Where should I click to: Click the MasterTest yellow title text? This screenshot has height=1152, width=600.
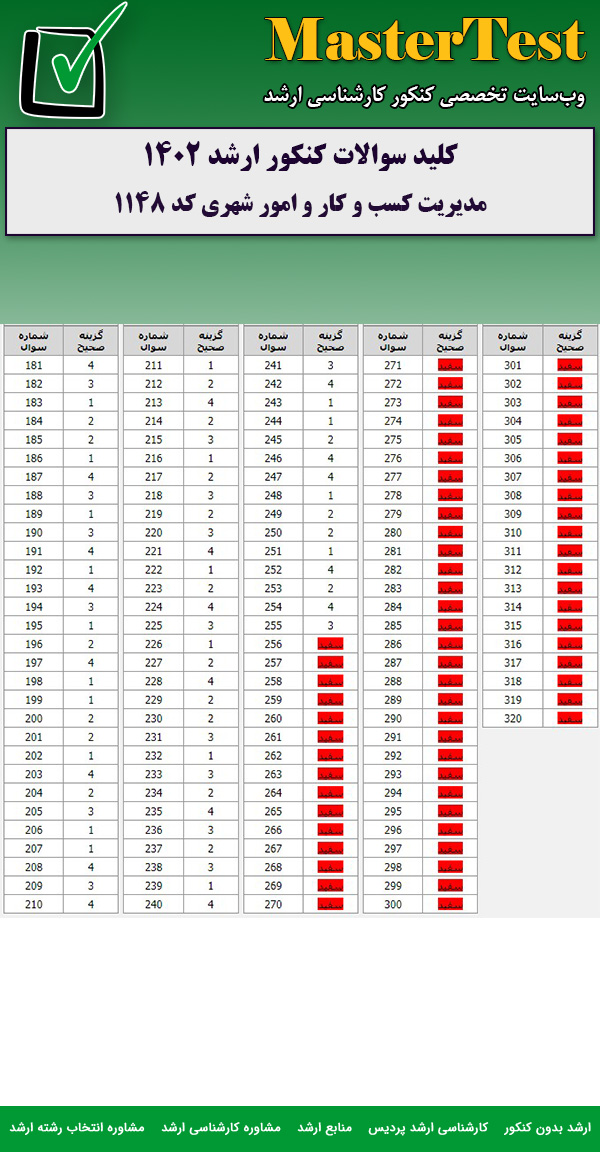(425, 42)
